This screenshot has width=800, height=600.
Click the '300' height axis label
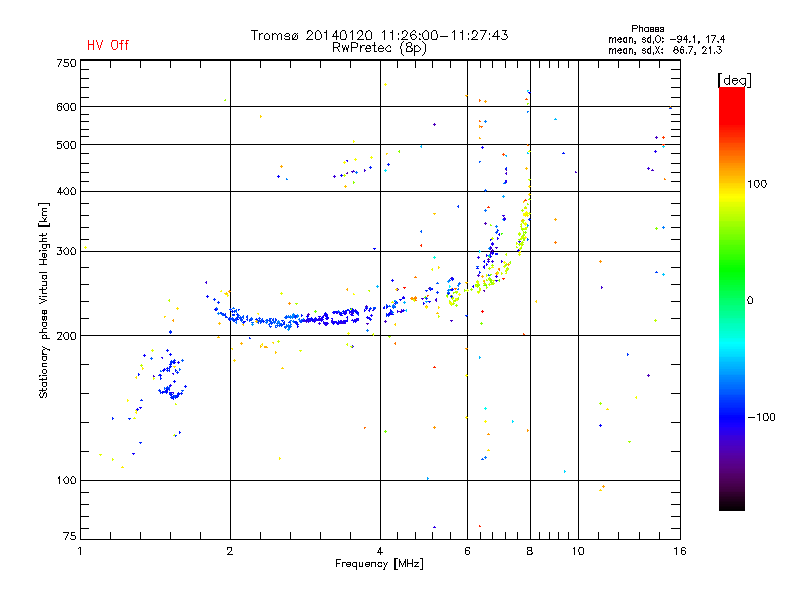66,251
